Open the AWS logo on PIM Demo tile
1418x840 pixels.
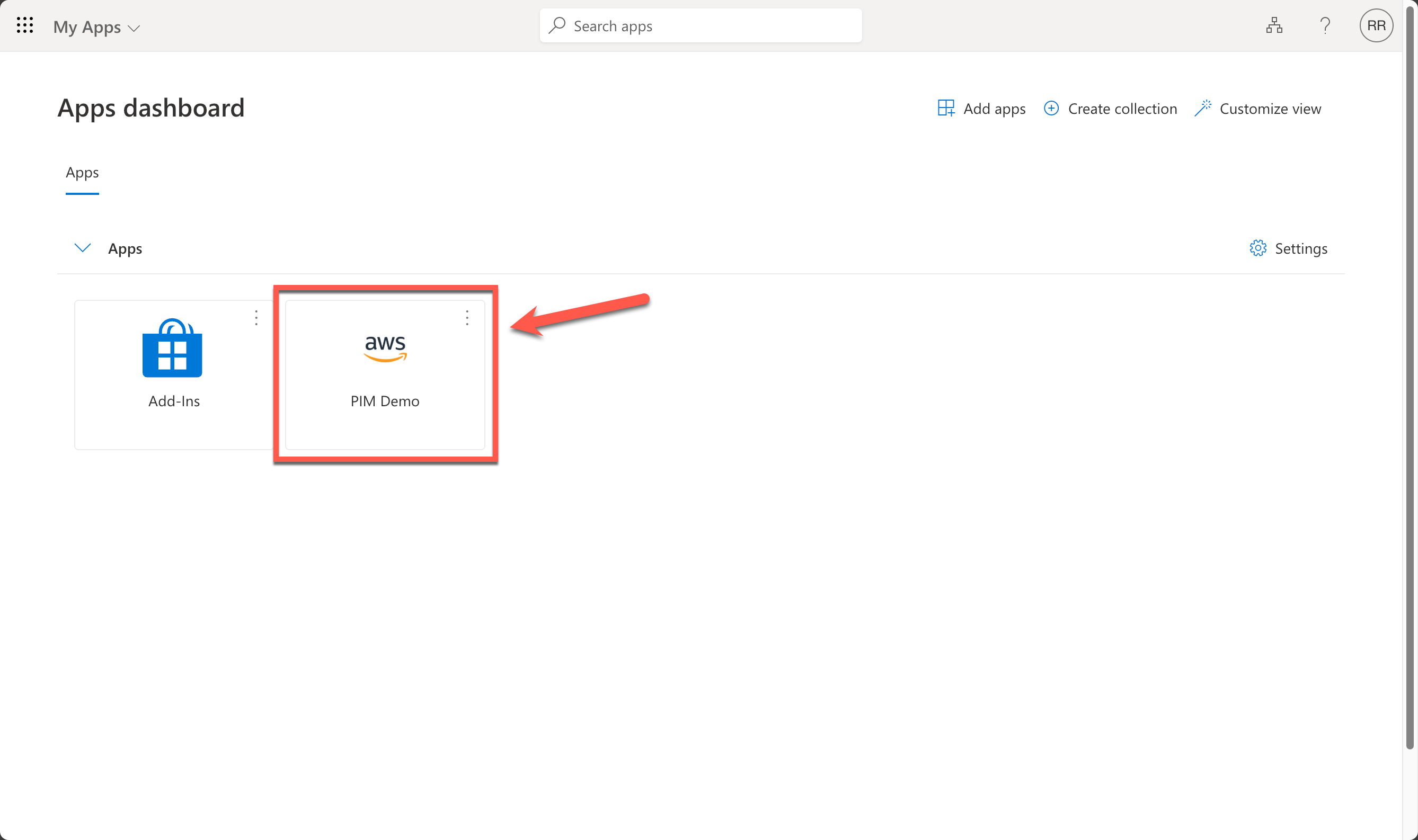pyautogui.click(x=385, y=350)
